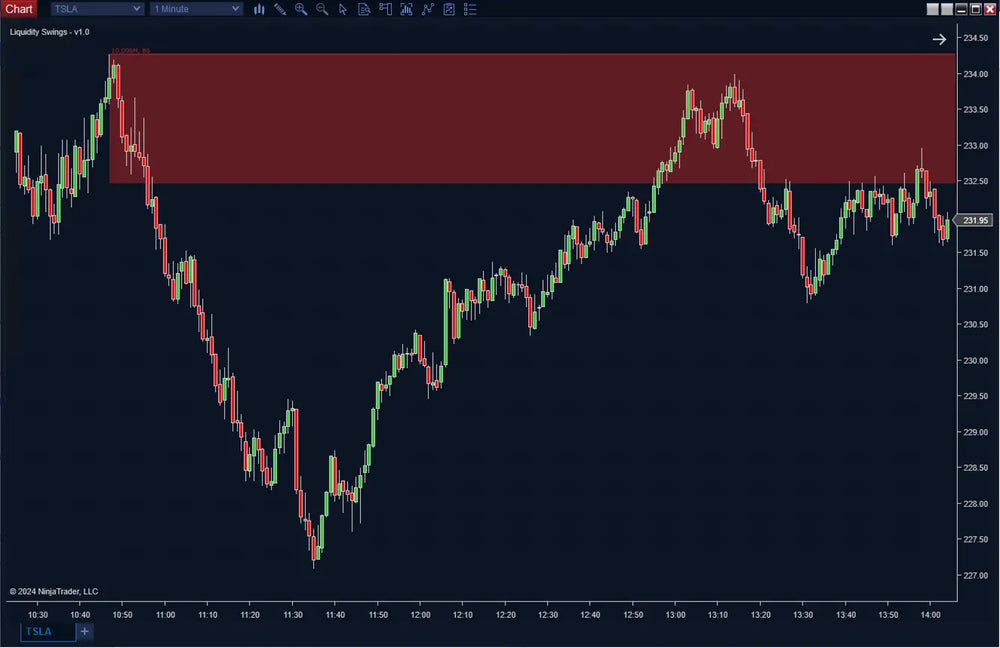Click the strategies toolbar toggle icon
Viewport: 1000px width, 648px height.
tap(427, 9)
